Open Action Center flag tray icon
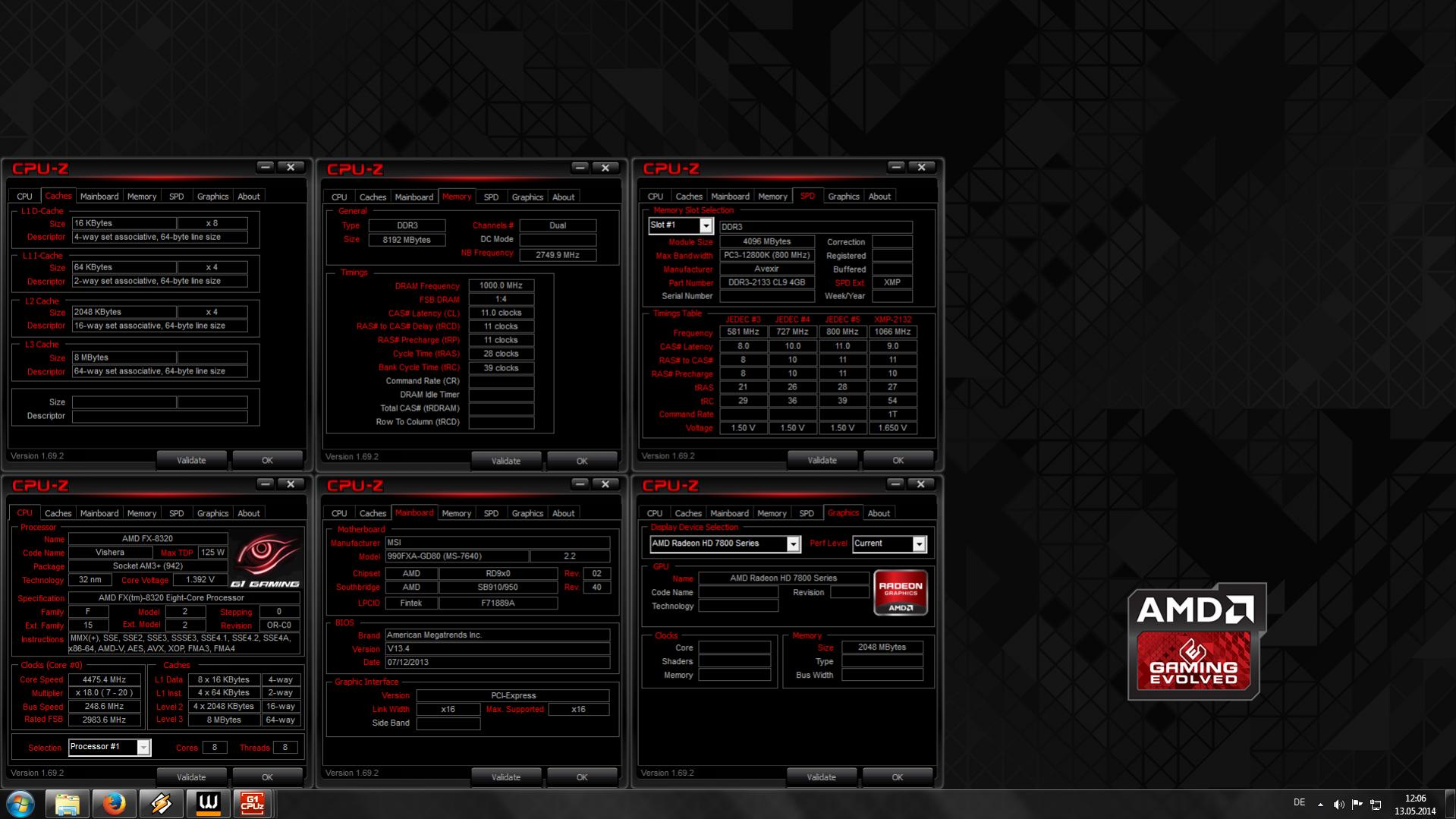 click(x=1357, y=805)
